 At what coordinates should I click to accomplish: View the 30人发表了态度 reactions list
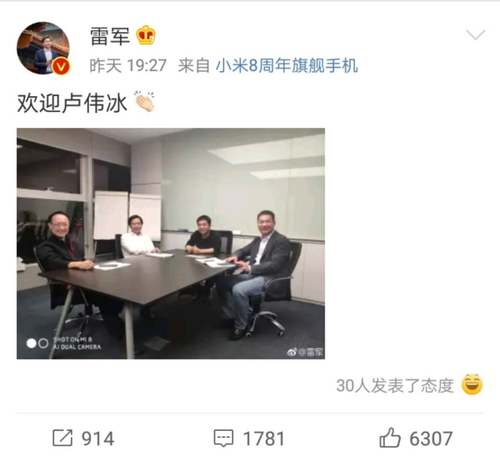(395, 386)
